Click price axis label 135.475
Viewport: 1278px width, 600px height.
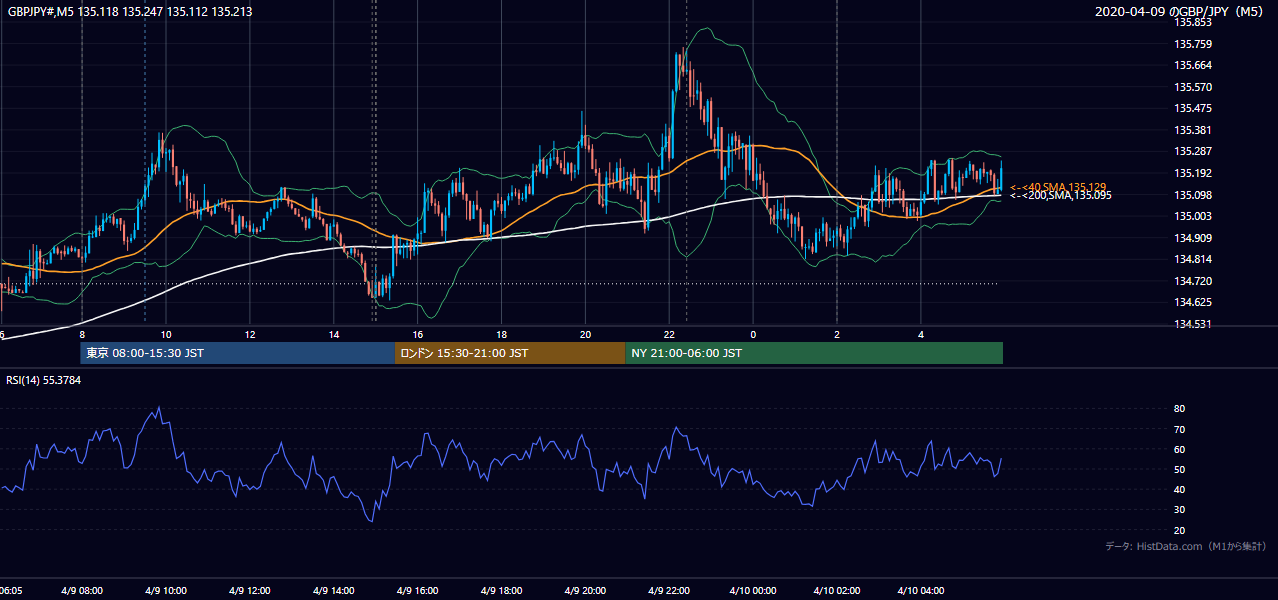[1193, 108]
